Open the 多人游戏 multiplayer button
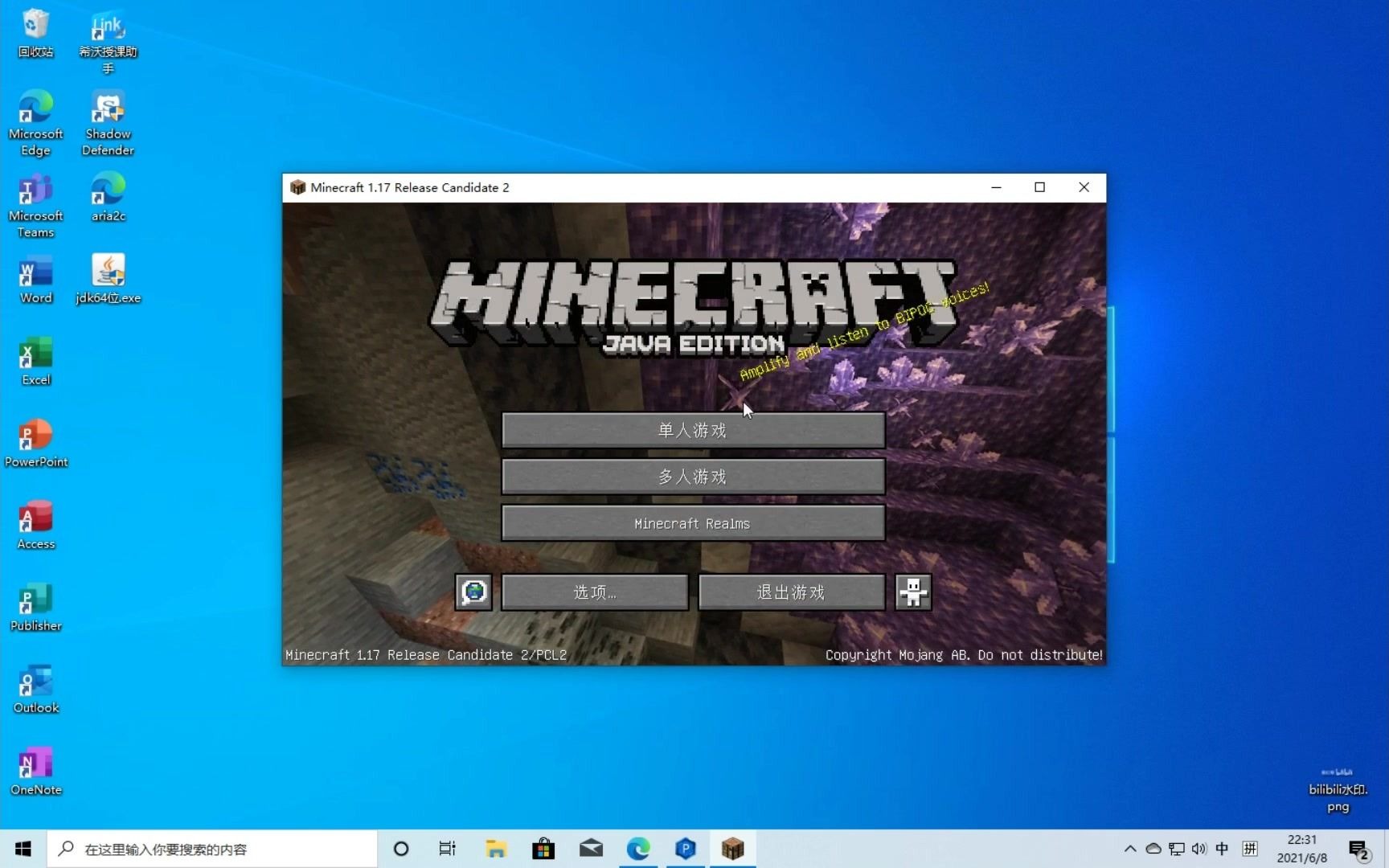 coord(693,477)
